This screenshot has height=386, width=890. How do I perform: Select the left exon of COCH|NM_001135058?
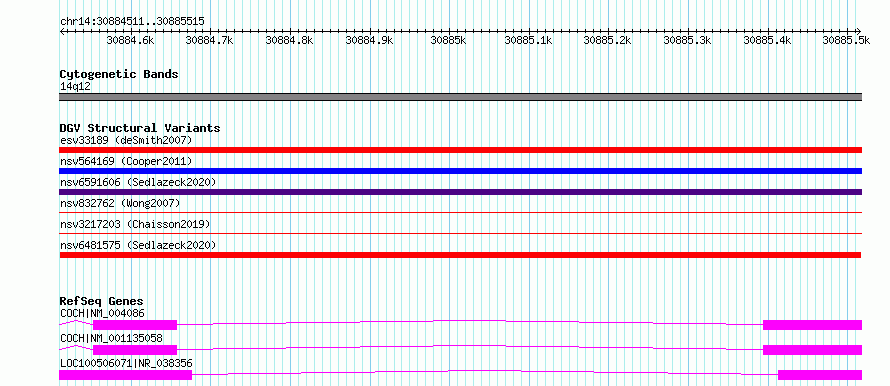point(135,350)
